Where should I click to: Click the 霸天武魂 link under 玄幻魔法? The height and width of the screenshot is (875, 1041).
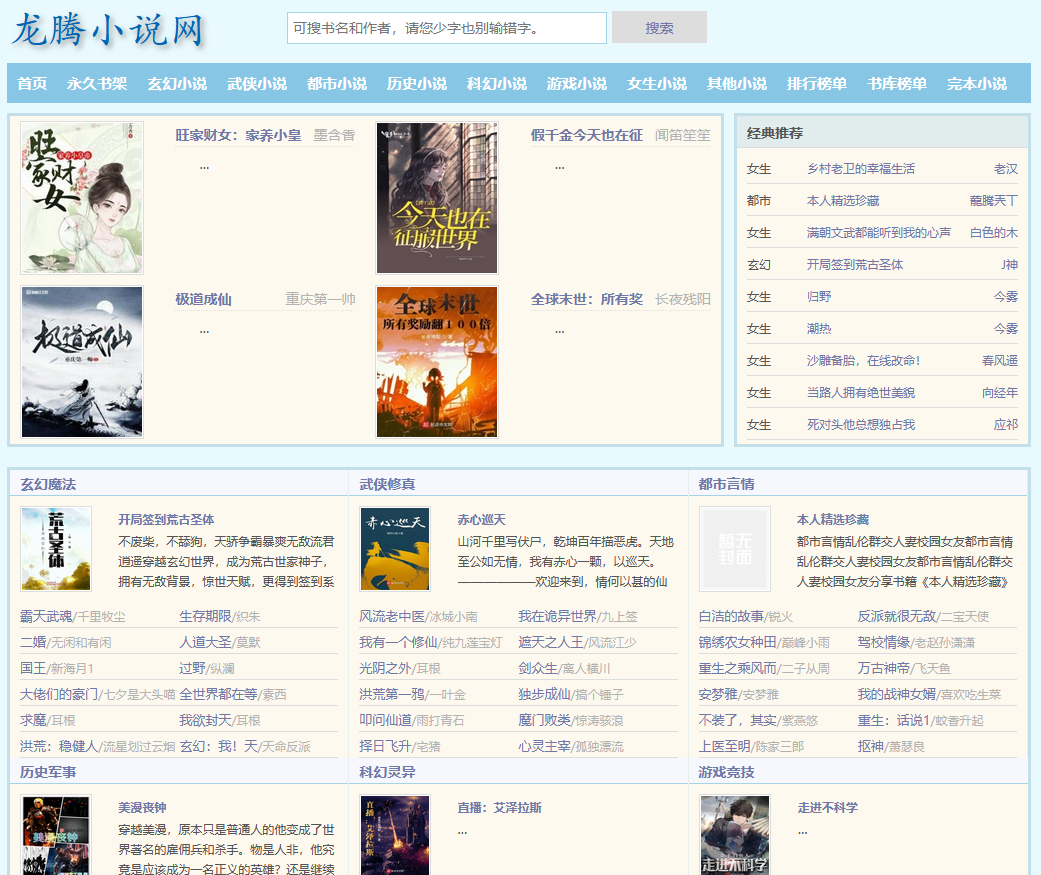[46, 616]
